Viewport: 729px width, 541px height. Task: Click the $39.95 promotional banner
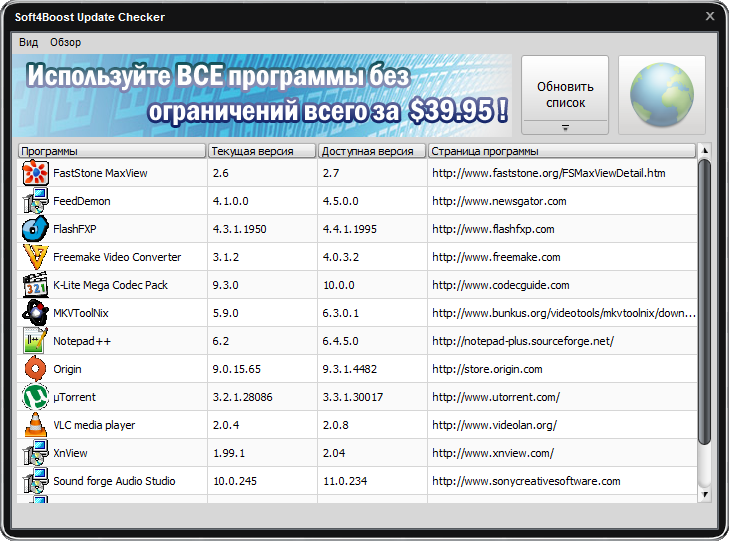coord(262,95)
